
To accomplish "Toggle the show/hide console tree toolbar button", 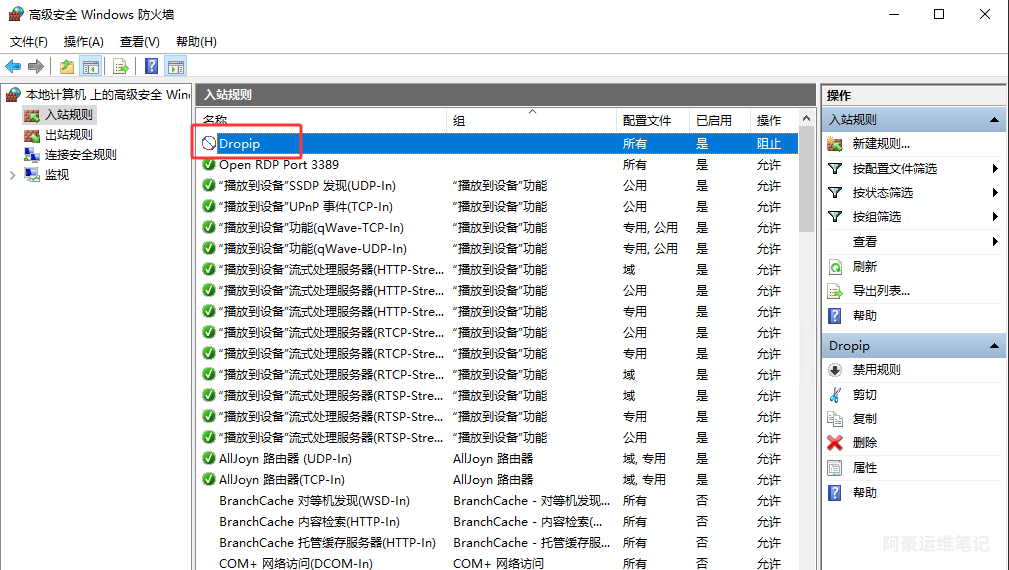I will (x=91, y=67).
